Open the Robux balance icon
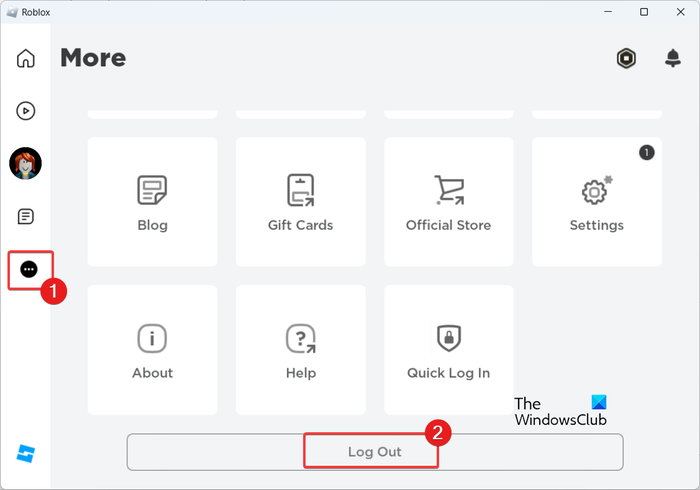 626,58
